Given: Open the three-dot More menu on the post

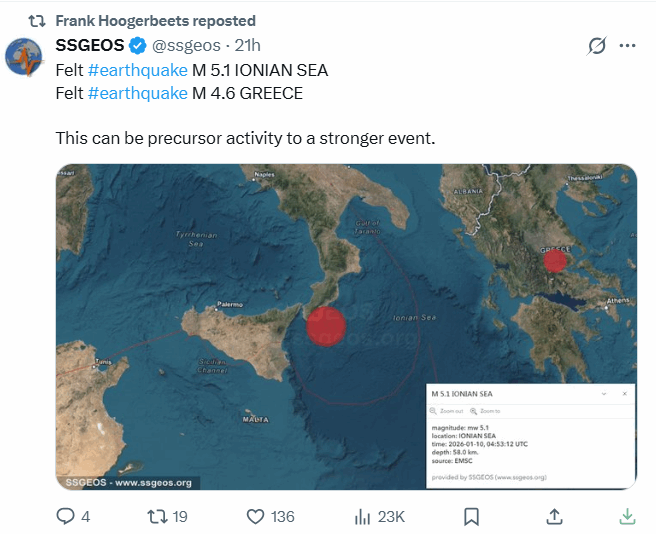Looking at the screenshot, I should click(x=628, y=46).
